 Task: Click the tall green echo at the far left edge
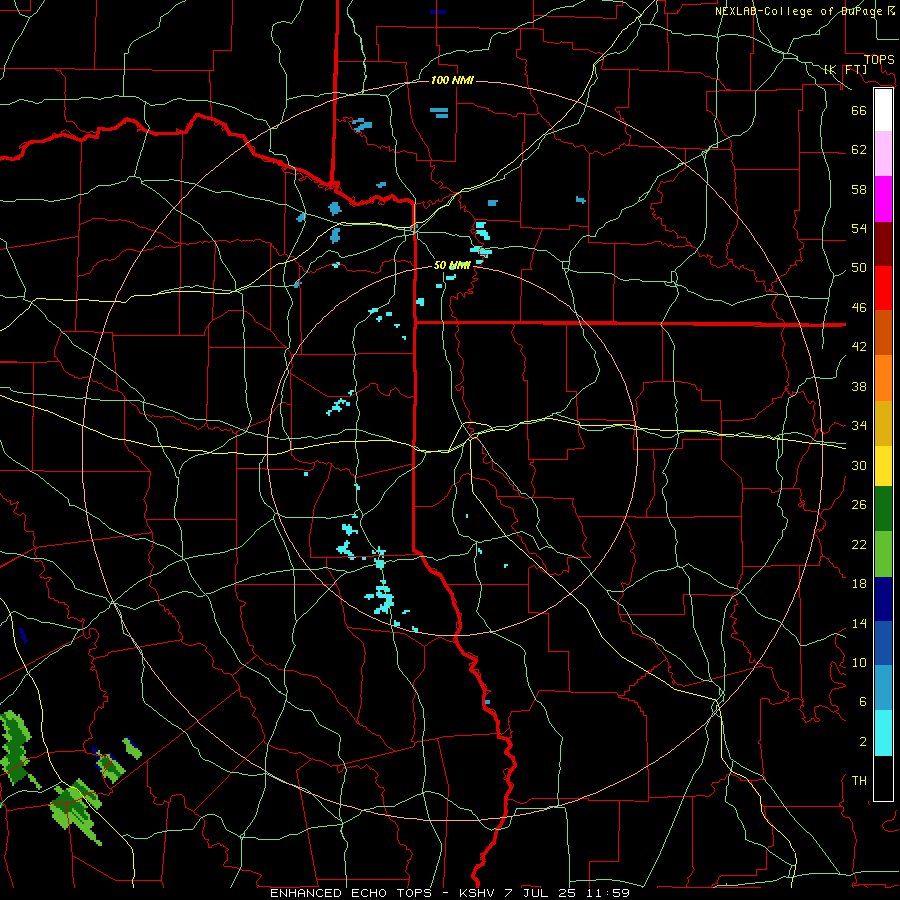[15, 746]
